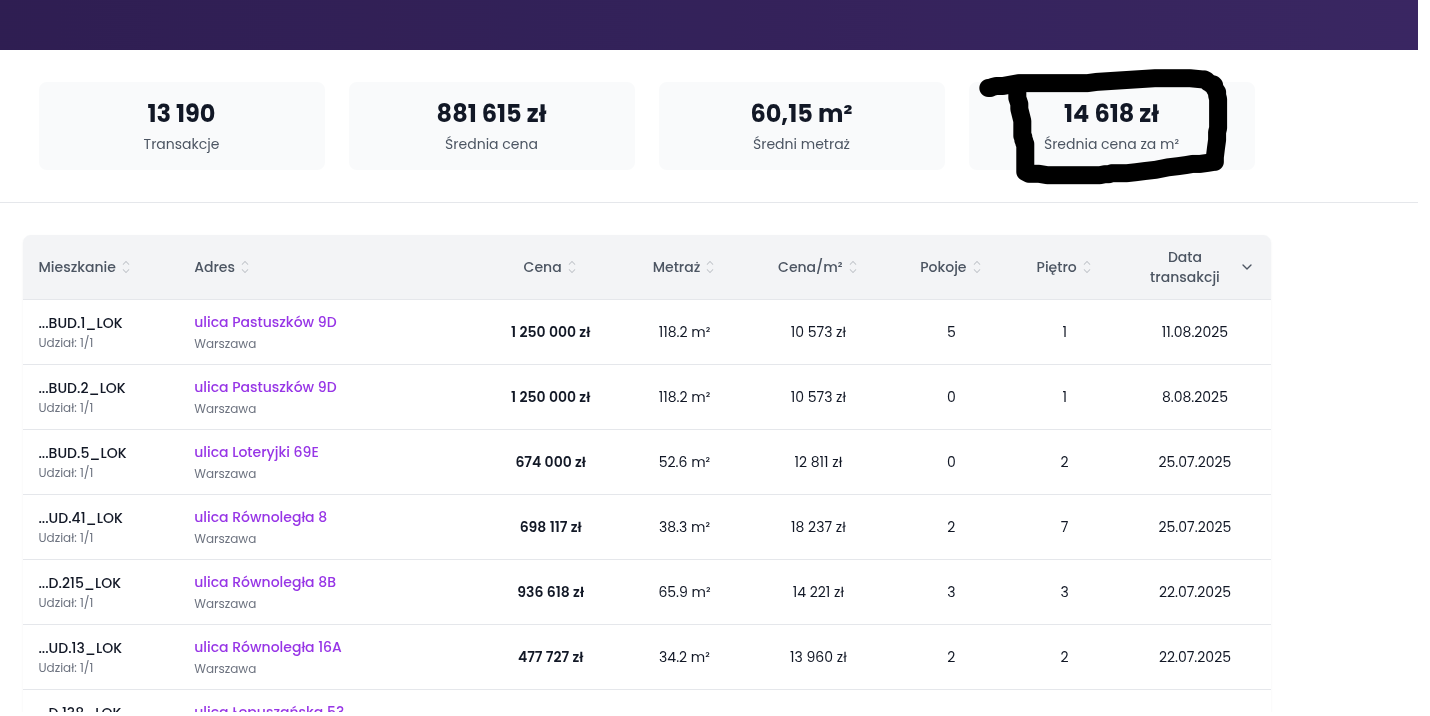This screenshot has width=1430, height=716.
Task: Toggle the Data transakcji sort chevron
Action: pyautogui.click(x=1247, y=267)
